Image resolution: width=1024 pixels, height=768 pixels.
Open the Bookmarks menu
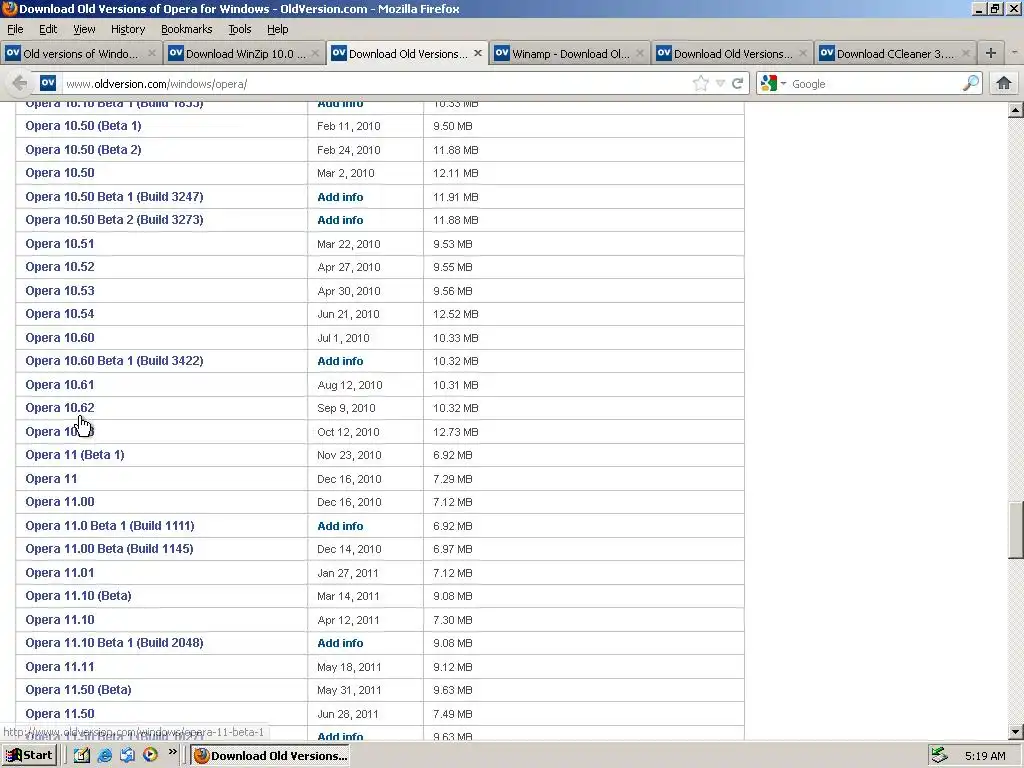coord(187,29)
